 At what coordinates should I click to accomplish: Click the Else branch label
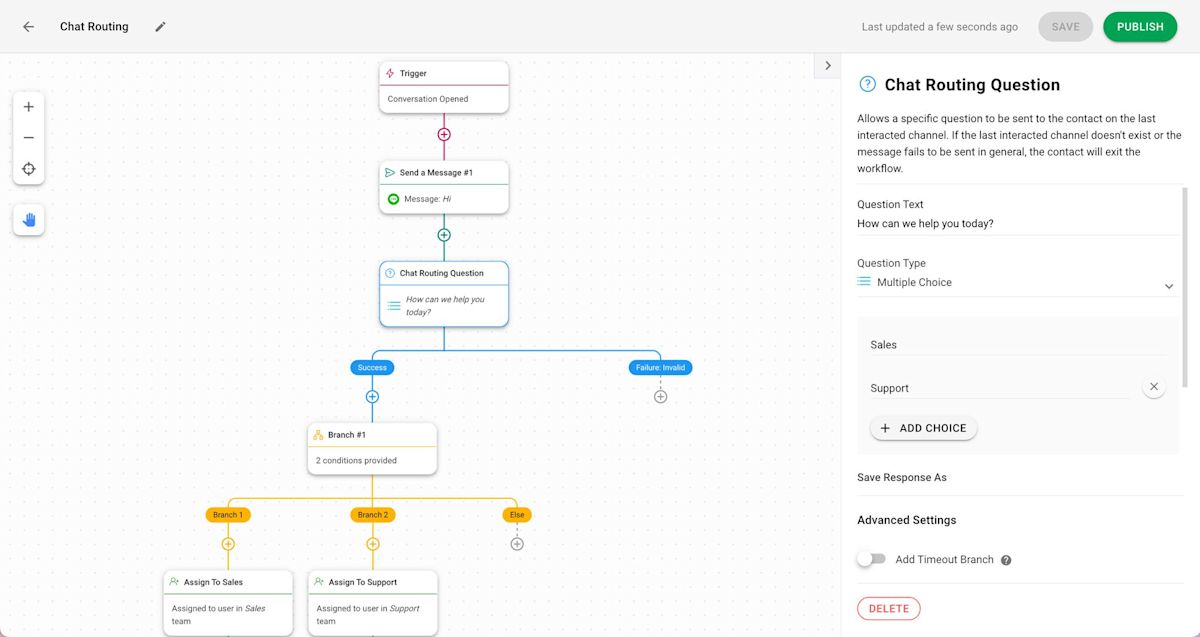517,515
